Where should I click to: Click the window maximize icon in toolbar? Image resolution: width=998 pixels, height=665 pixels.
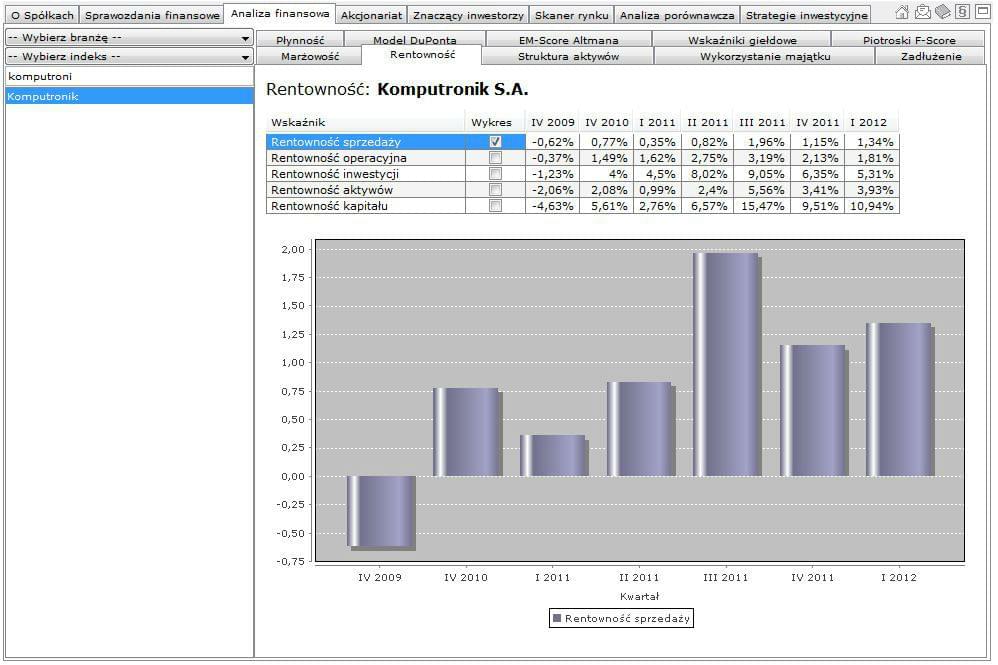click(x=983, y=11)
